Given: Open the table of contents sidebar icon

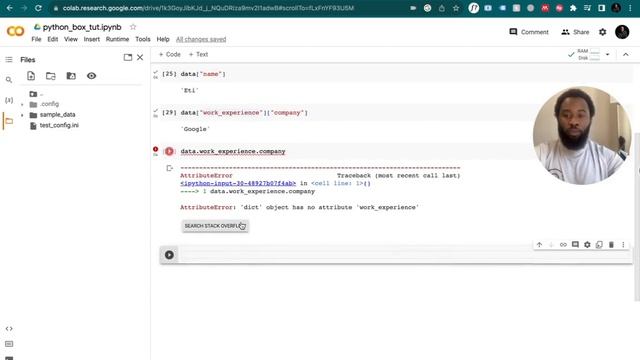Looking at the screenshot, I should (9, 60).
